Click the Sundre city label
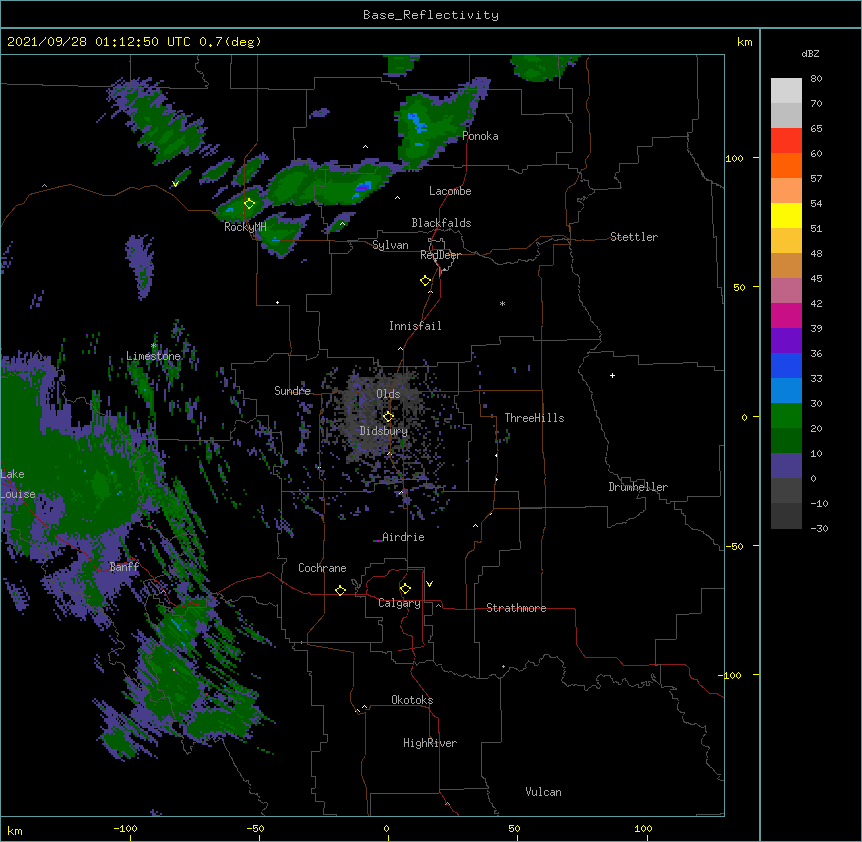Image resolution: width=862 pixels, height=842 pixels. [292, 391]
